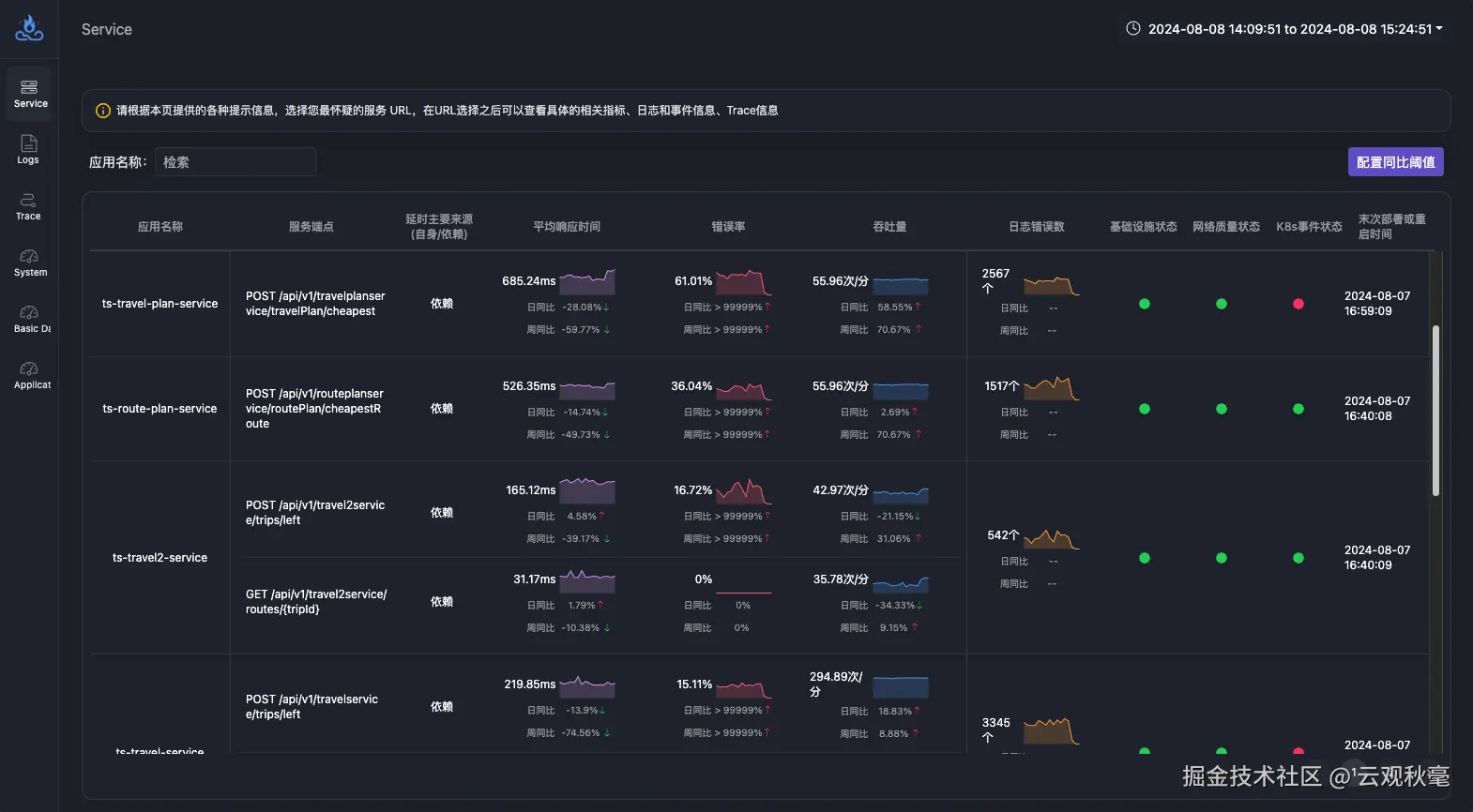Click the 日志错误数 column header
This screenshot has width=1473, height=812.
tap(1037, 227)
